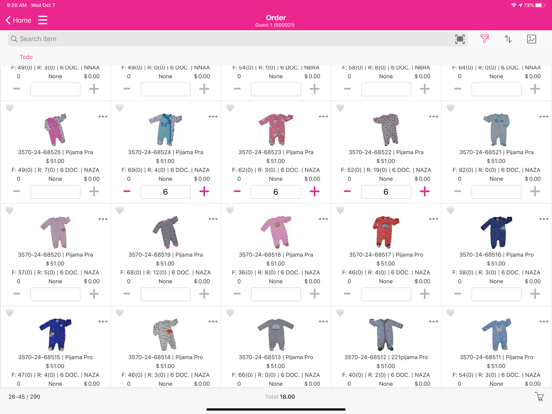The image size is (552, 414).
Task: Check Wi-Fi indicator in status bar
Action: click(x=514, y=5)
